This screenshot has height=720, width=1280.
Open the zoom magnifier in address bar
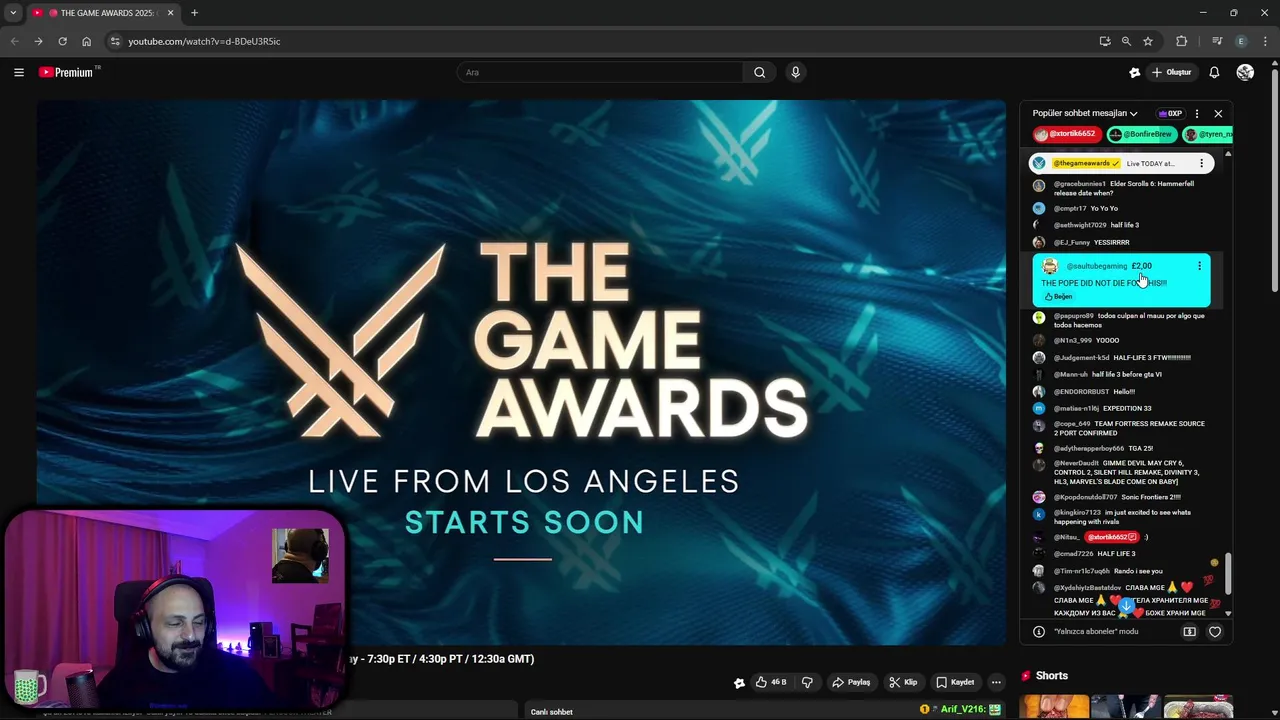point(1126,41)
